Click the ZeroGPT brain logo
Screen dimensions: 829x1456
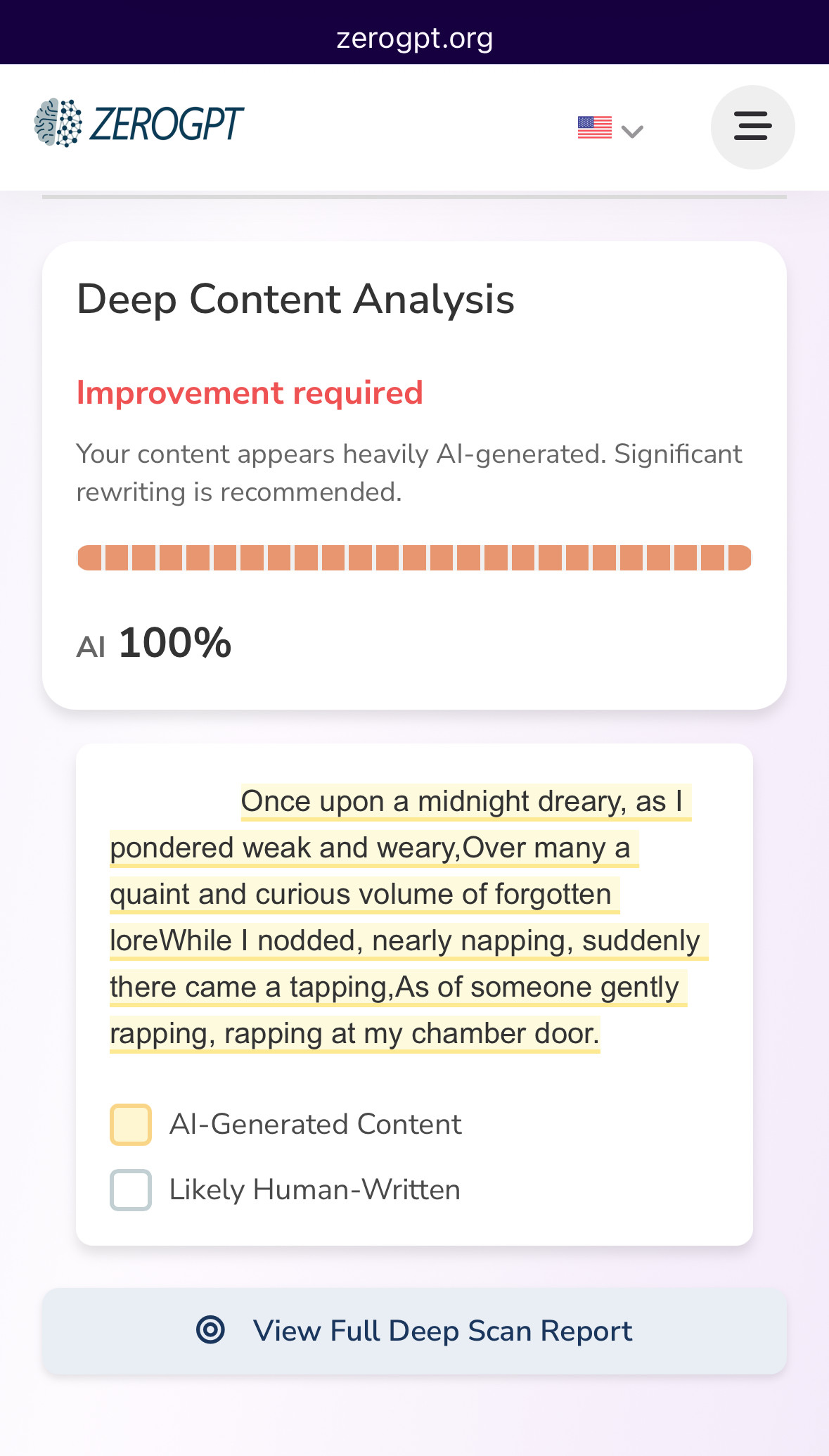(58, 123)
